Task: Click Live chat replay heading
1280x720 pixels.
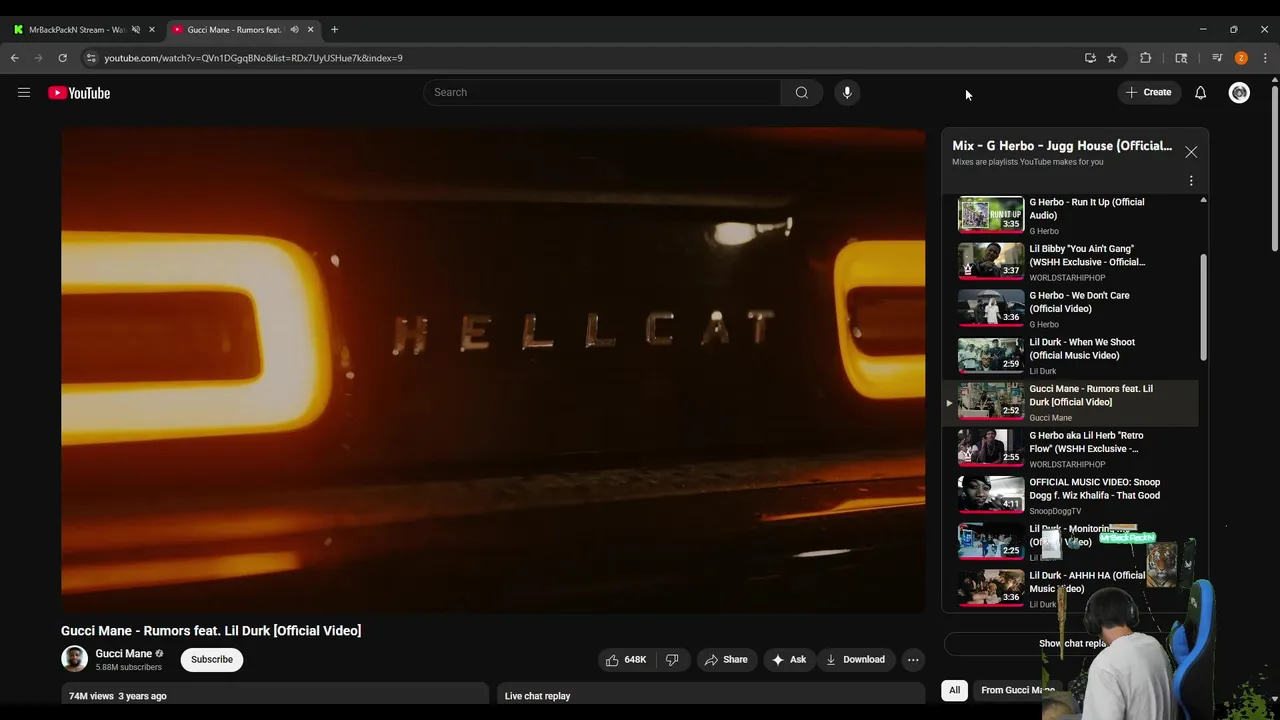Action: pos(538,696)
